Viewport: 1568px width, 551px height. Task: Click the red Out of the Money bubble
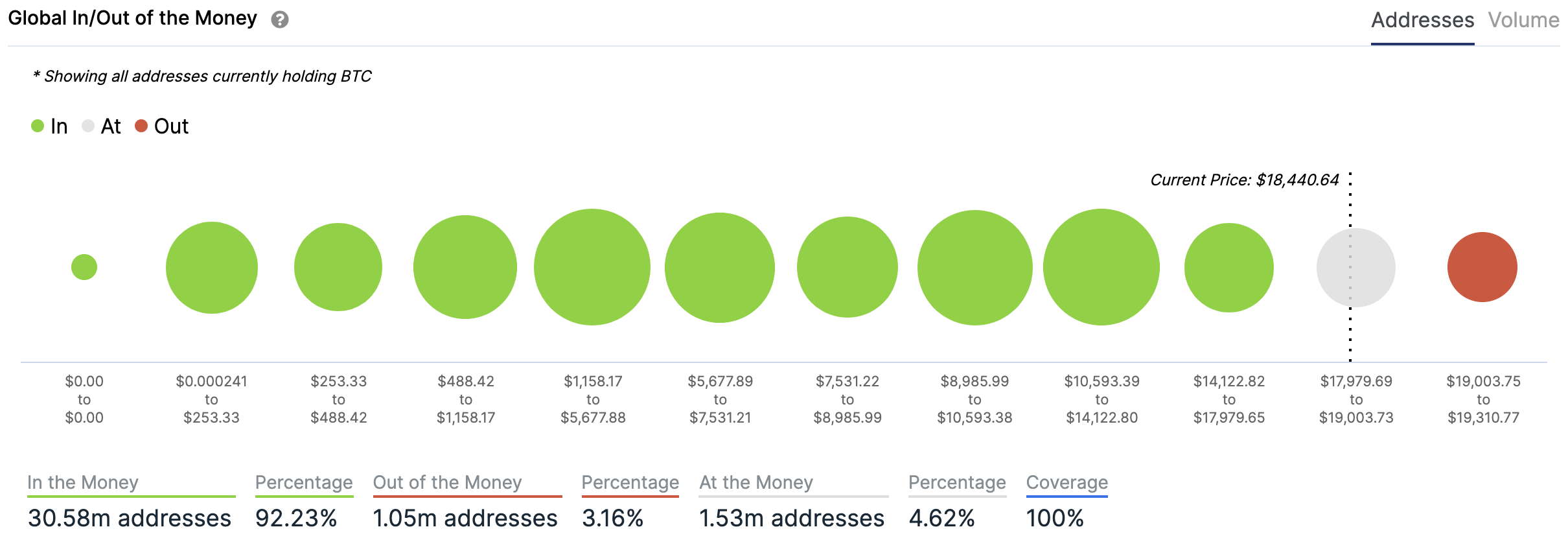click(x=1482, y=267)
